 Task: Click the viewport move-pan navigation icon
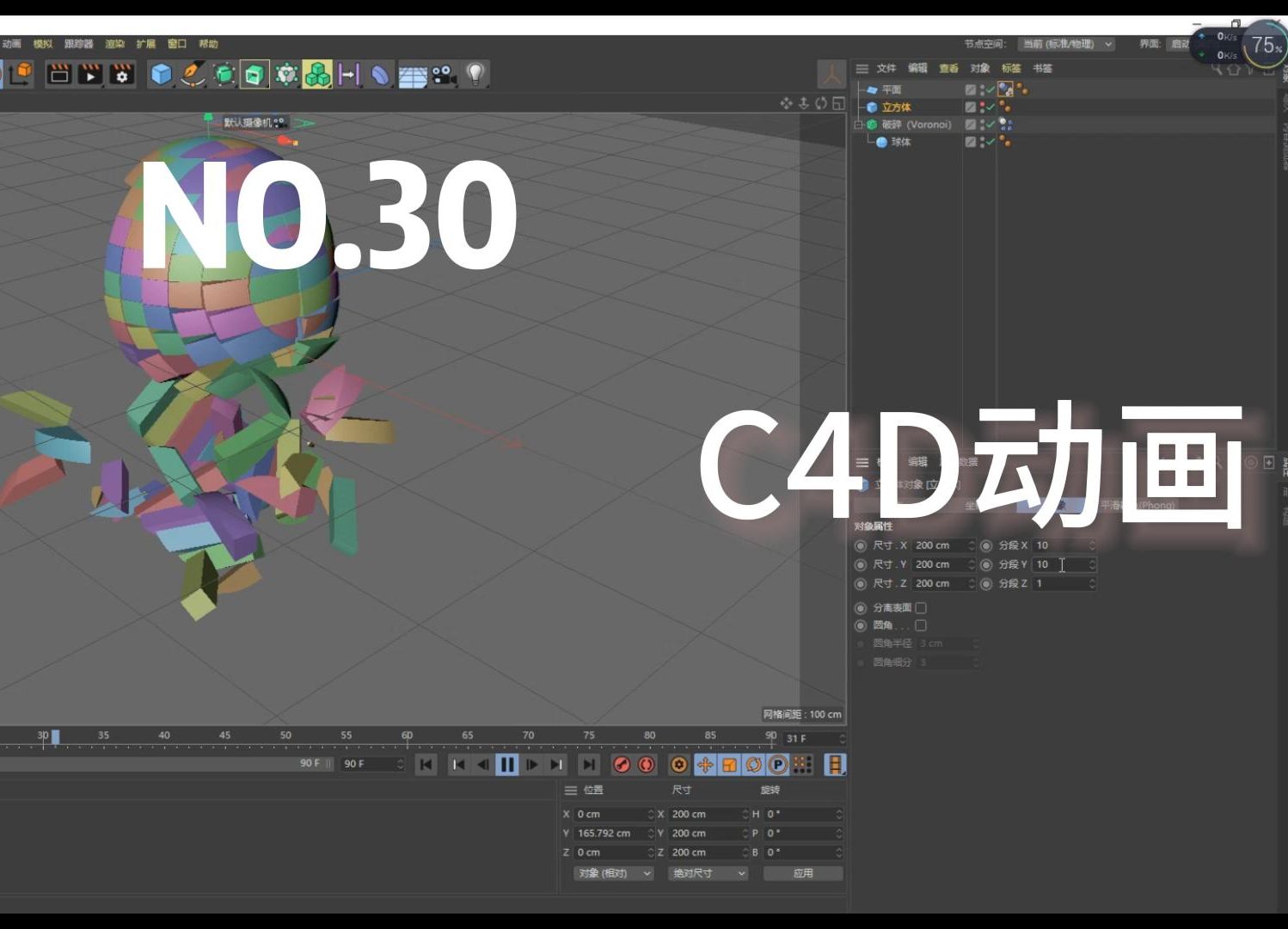(786, 103)
